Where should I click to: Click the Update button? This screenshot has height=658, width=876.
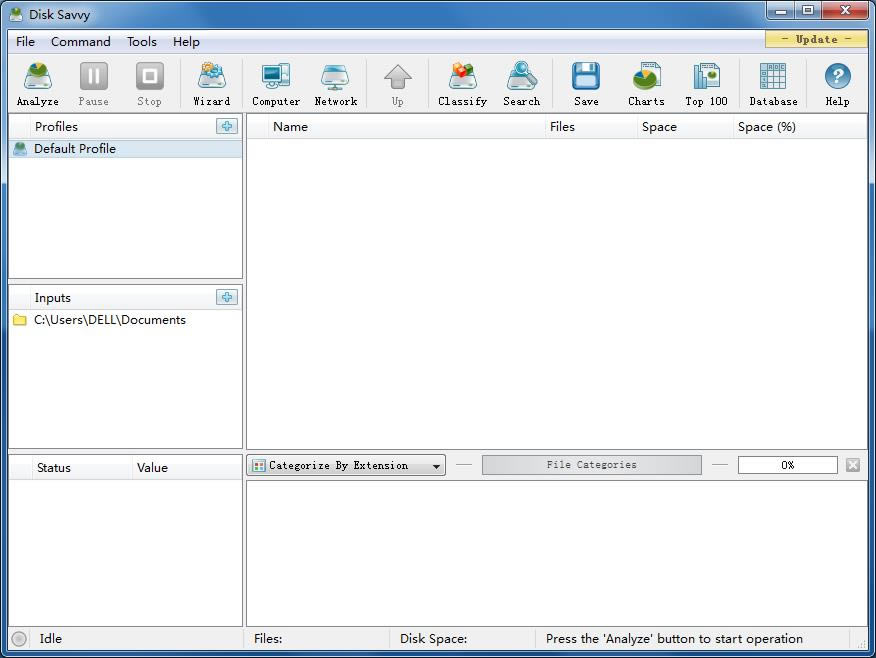(816, 39)
